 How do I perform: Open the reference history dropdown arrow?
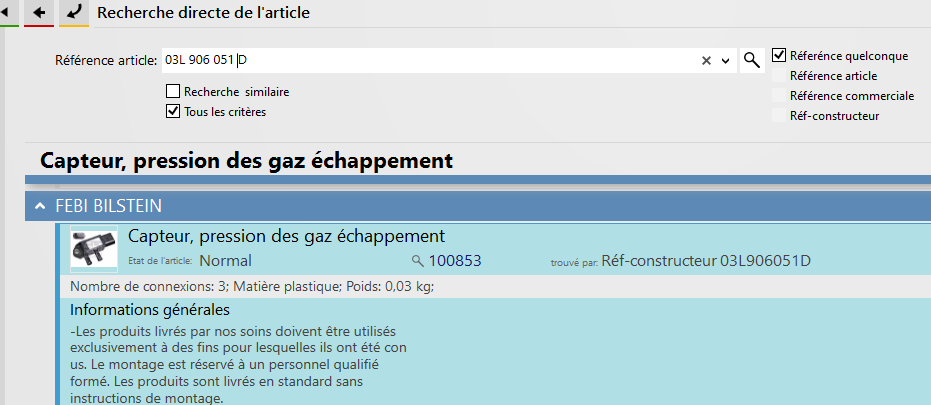[x=725, y=61]
